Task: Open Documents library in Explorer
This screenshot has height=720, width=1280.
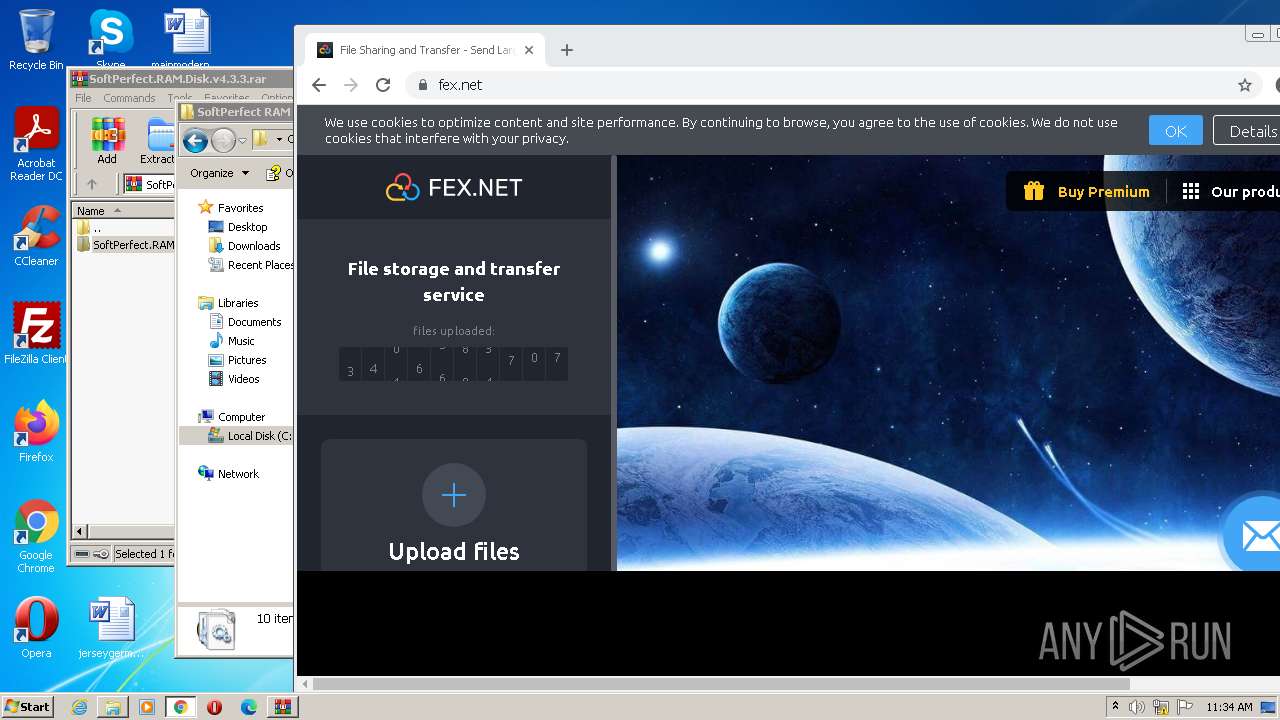Action: coord(254,322)
